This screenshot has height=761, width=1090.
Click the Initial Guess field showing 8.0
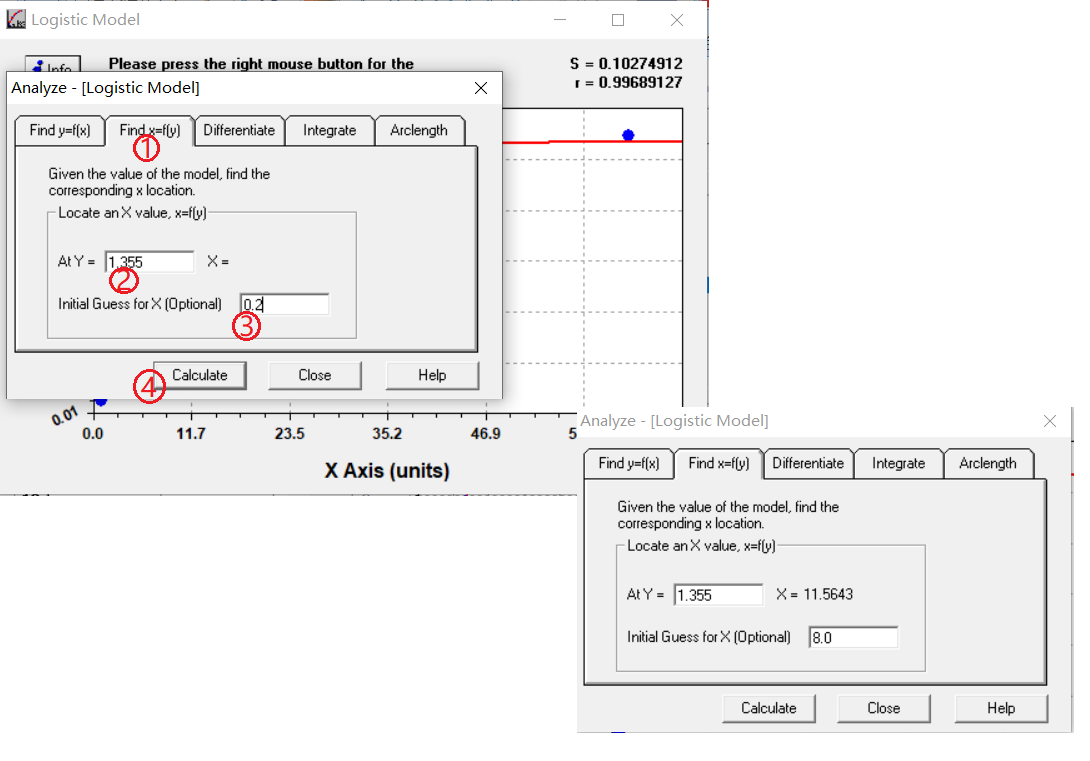852,636
